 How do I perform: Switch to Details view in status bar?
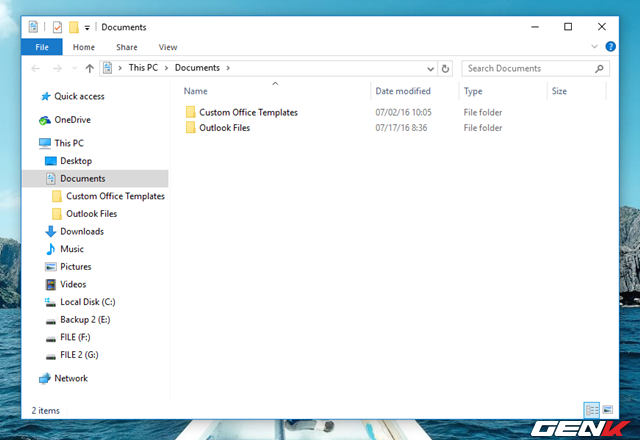pyautogui.click(x=592, y=410)
